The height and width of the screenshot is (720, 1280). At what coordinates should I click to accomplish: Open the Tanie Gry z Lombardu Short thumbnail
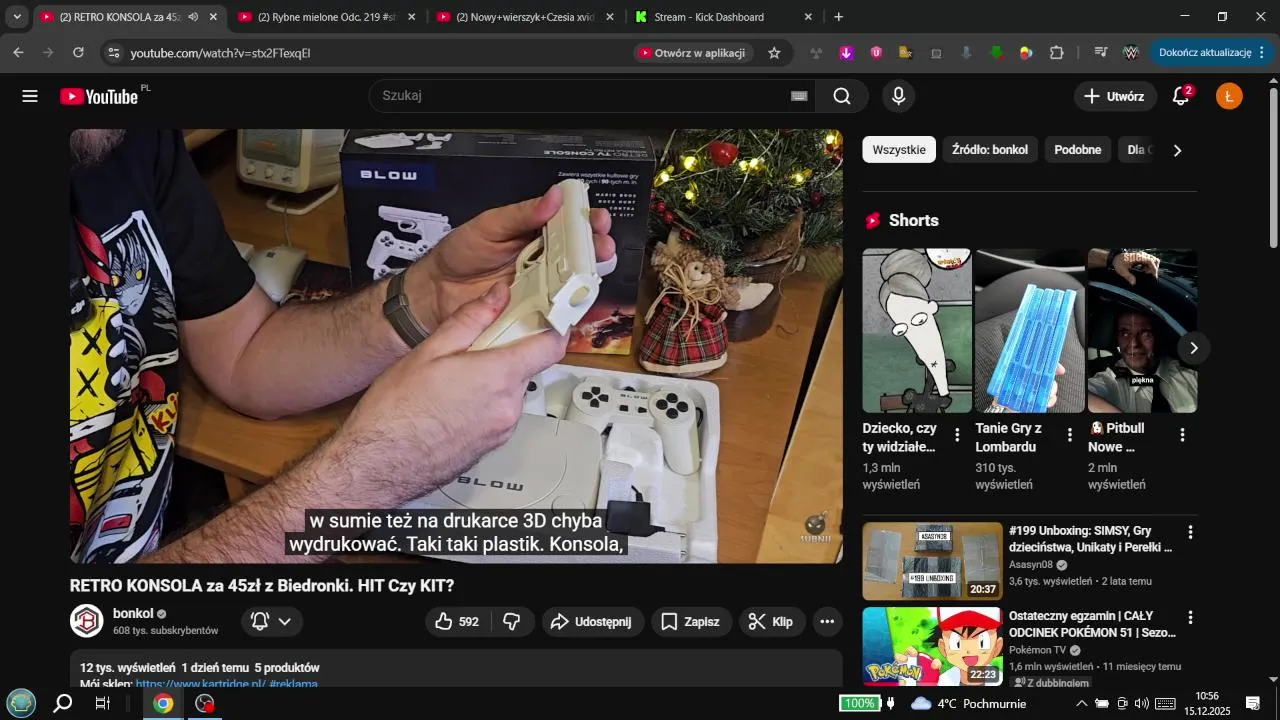(1030, 331)
